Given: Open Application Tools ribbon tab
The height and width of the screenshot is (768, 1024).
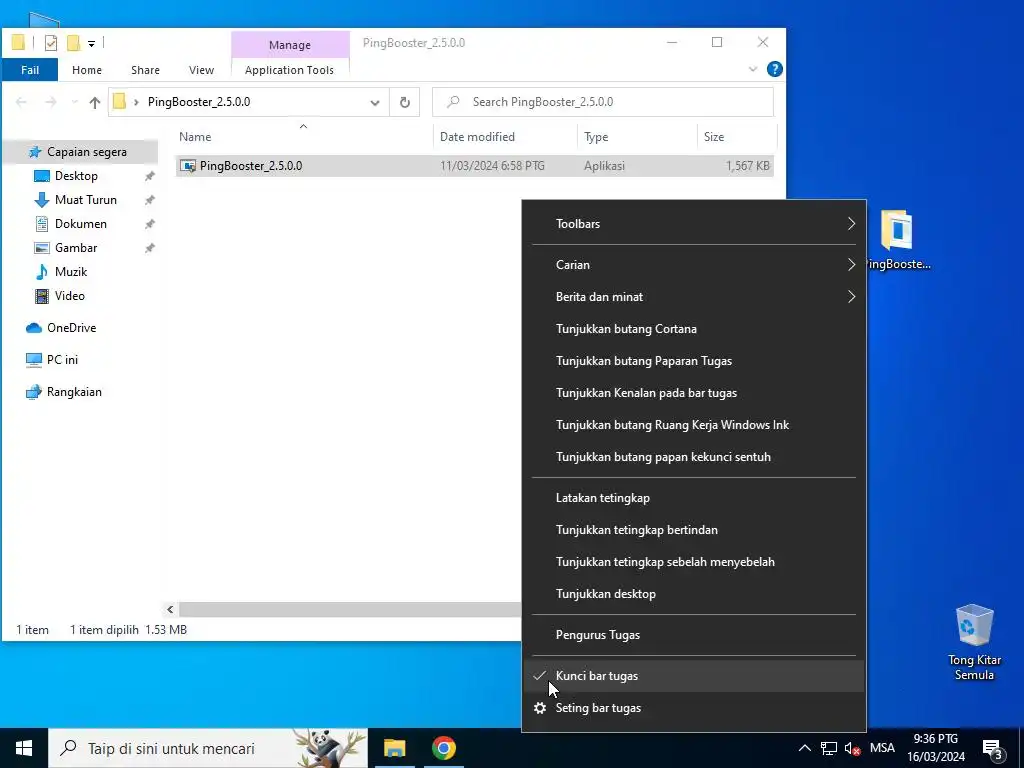Looking at the screenshot, I should click(289, 70).
